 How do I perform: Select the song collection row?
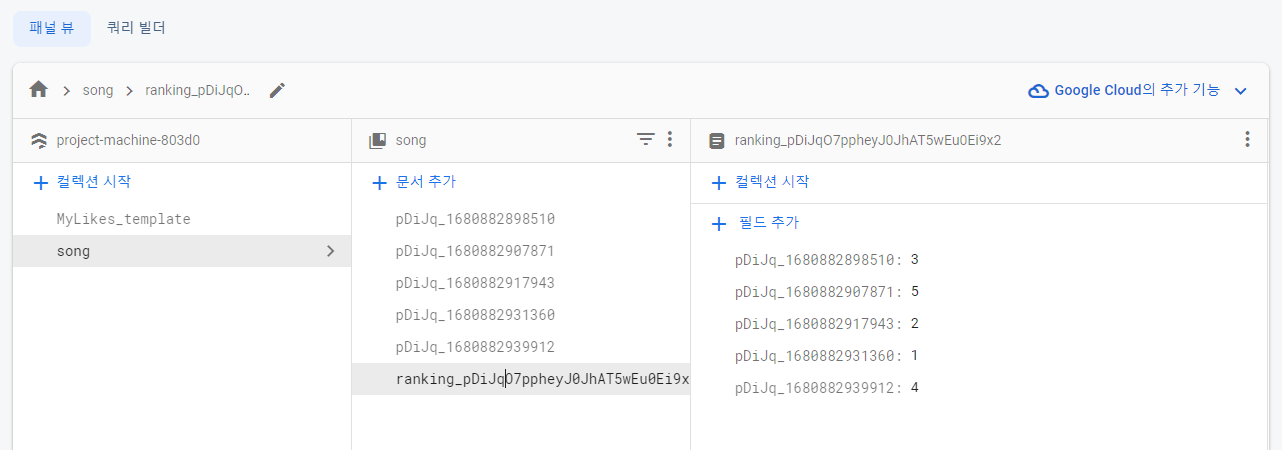click(x=182, y=251)
